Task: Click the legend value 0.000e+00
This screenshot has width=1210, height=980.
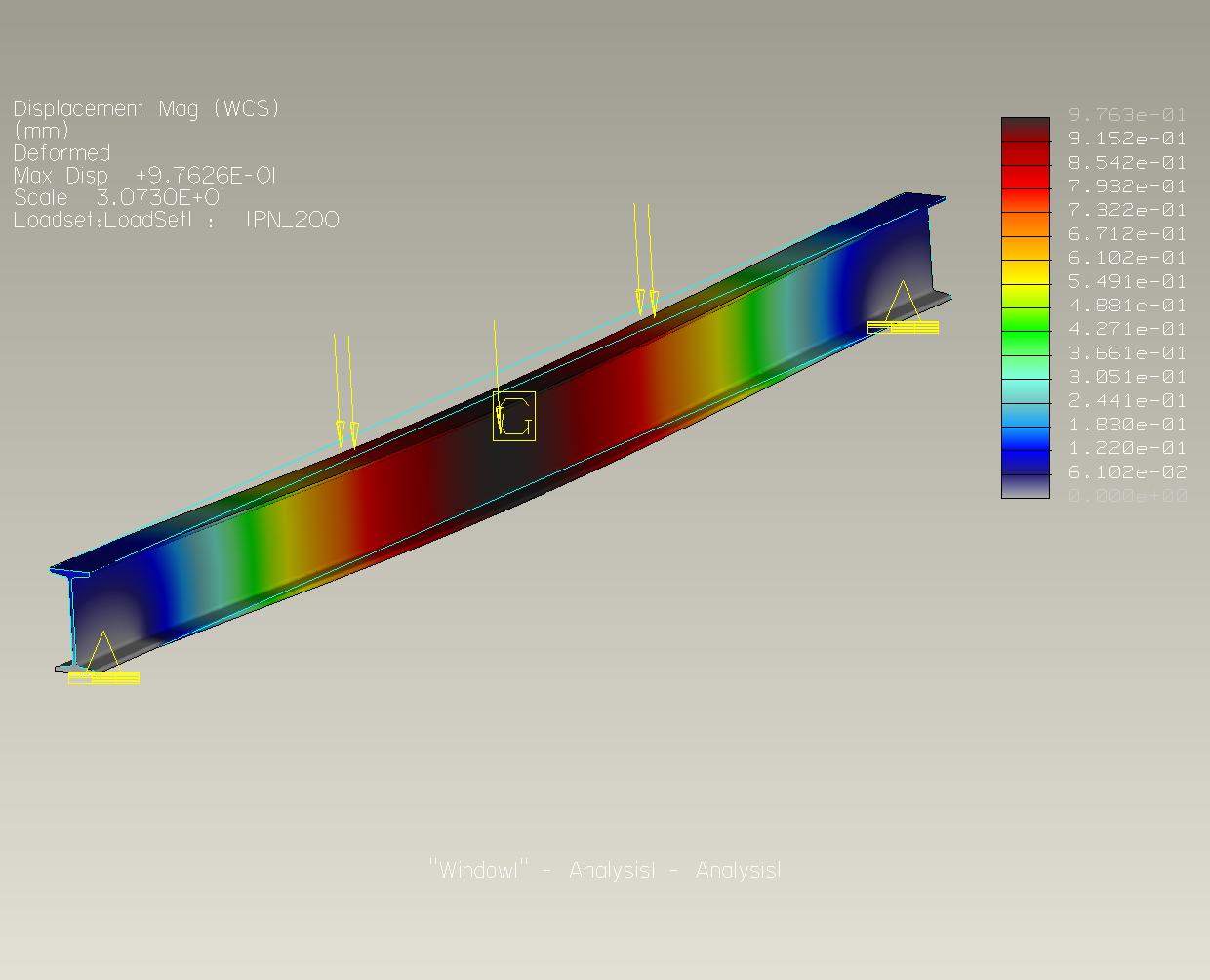Action: [x=1128, y=496]
